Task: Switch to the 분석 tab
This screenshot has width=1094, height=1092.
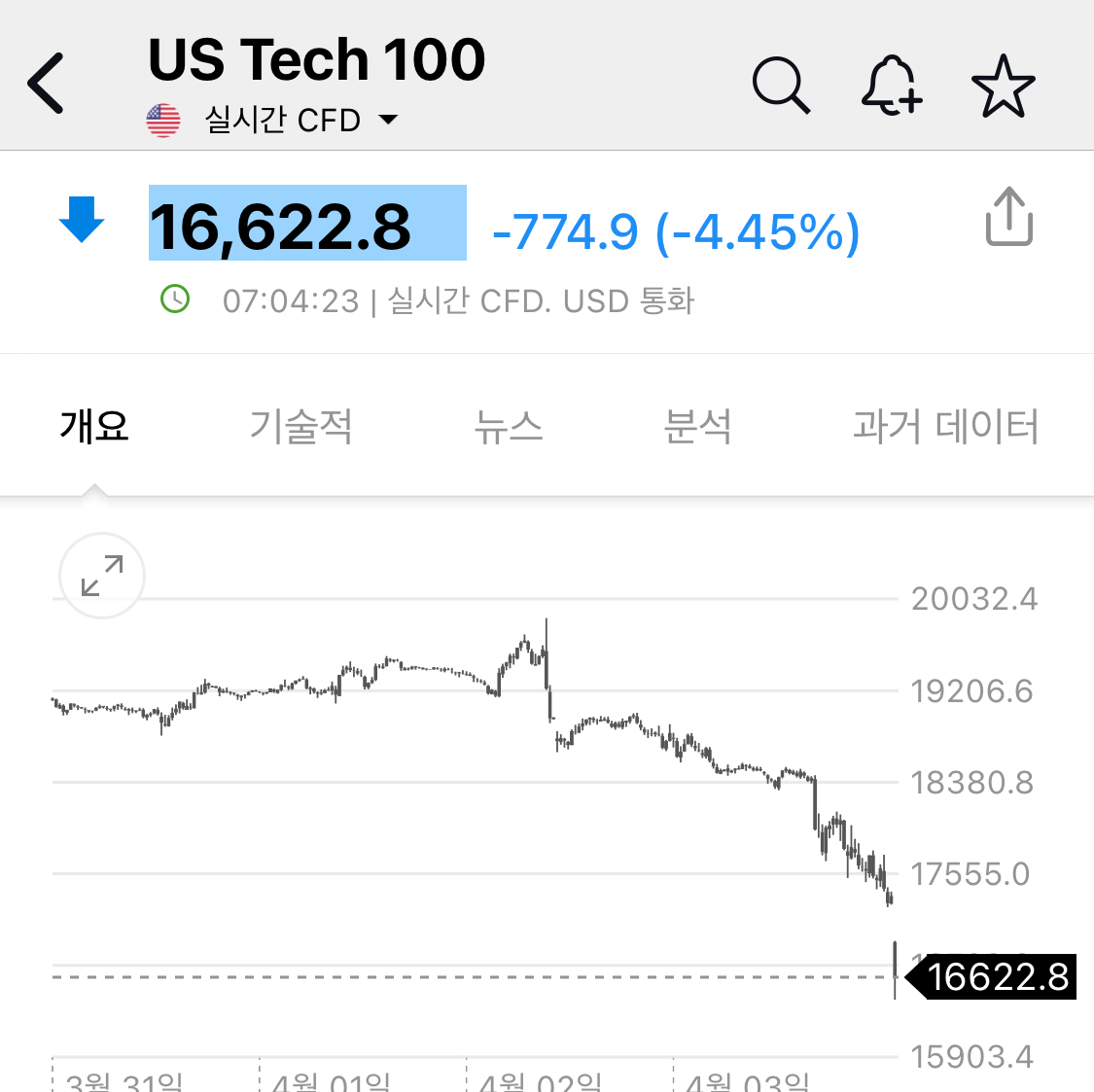Action: 697,426
